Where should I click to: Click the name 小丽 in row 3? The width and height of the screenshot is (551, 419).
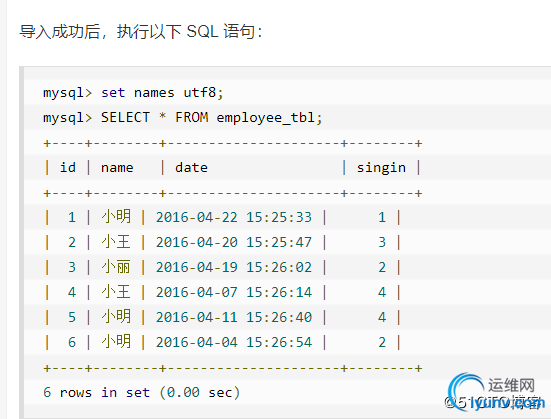click(x=116, y=267)
